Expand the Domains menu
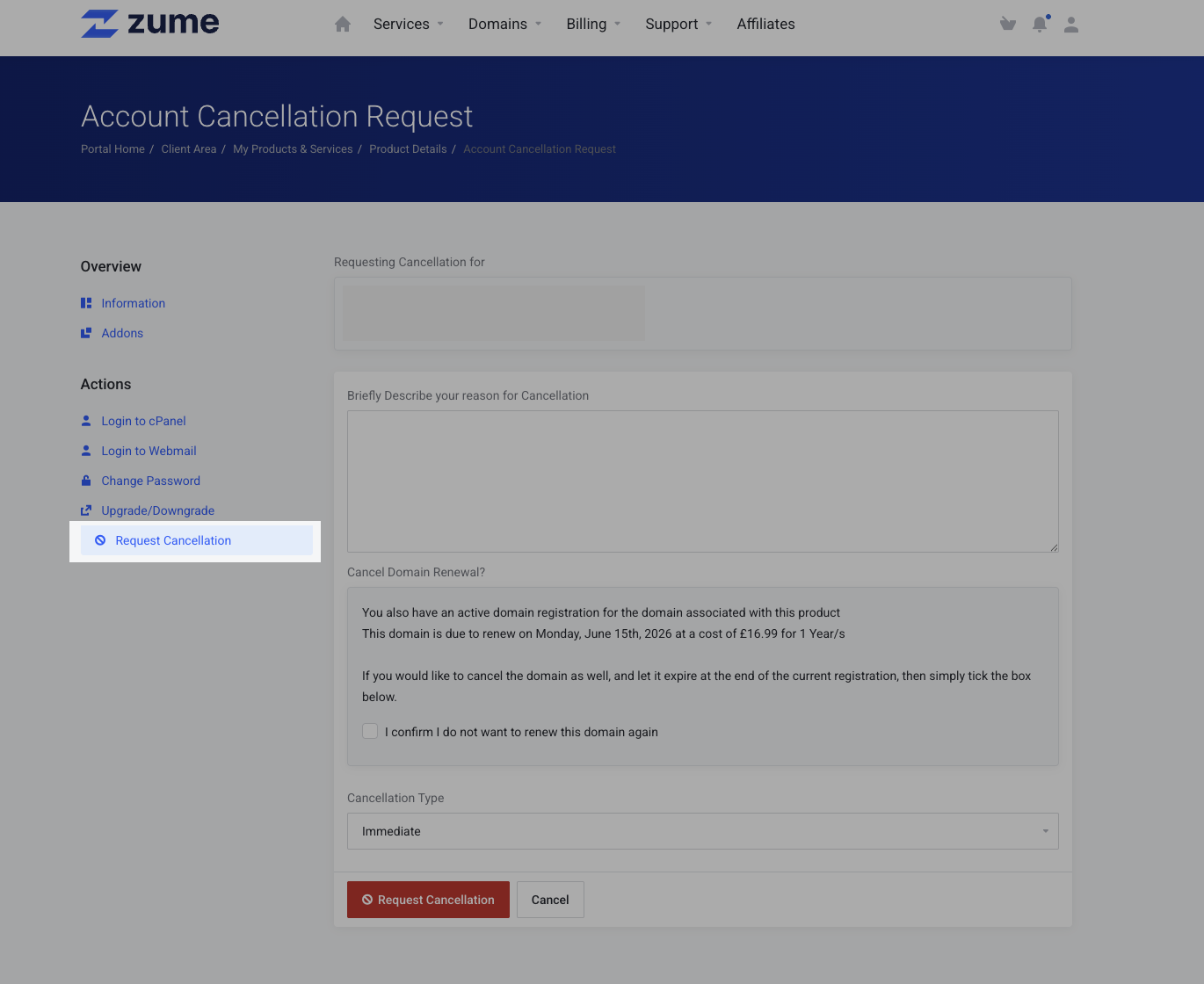 (x=504, y=25)
